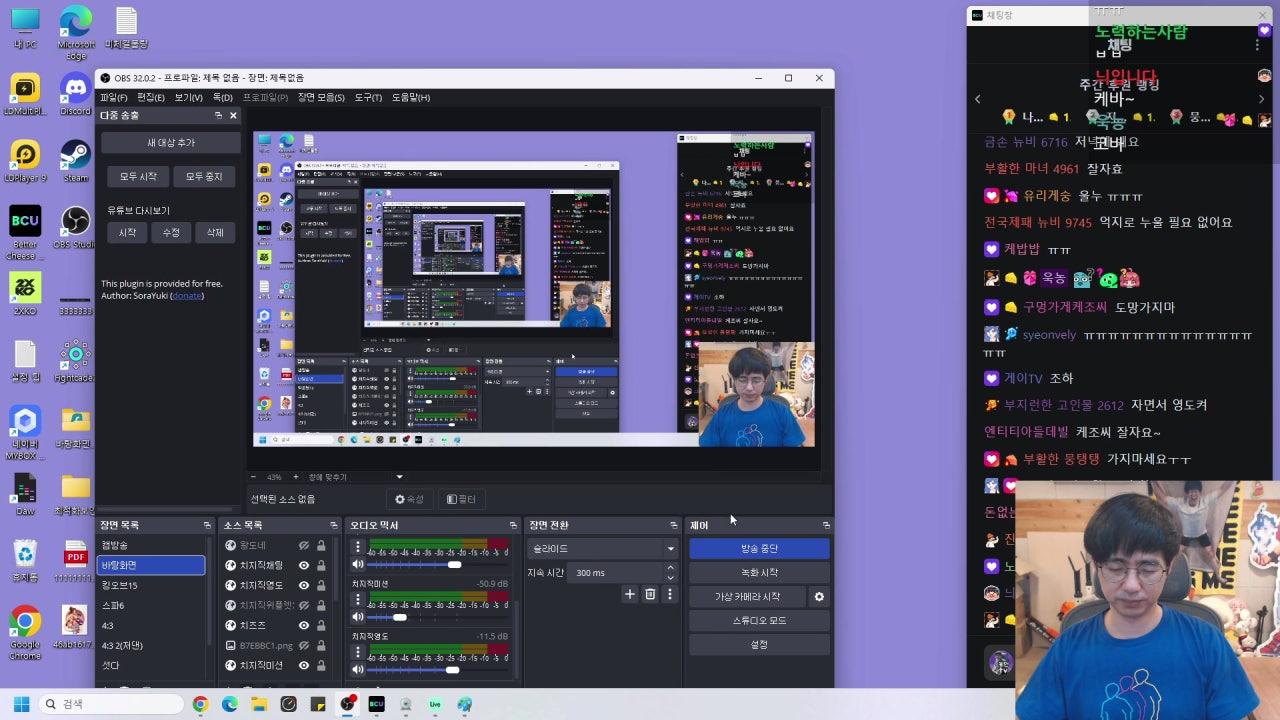1280x720 pixels.
Task: Click the 방송 중단 button
Action: (759, 549)
